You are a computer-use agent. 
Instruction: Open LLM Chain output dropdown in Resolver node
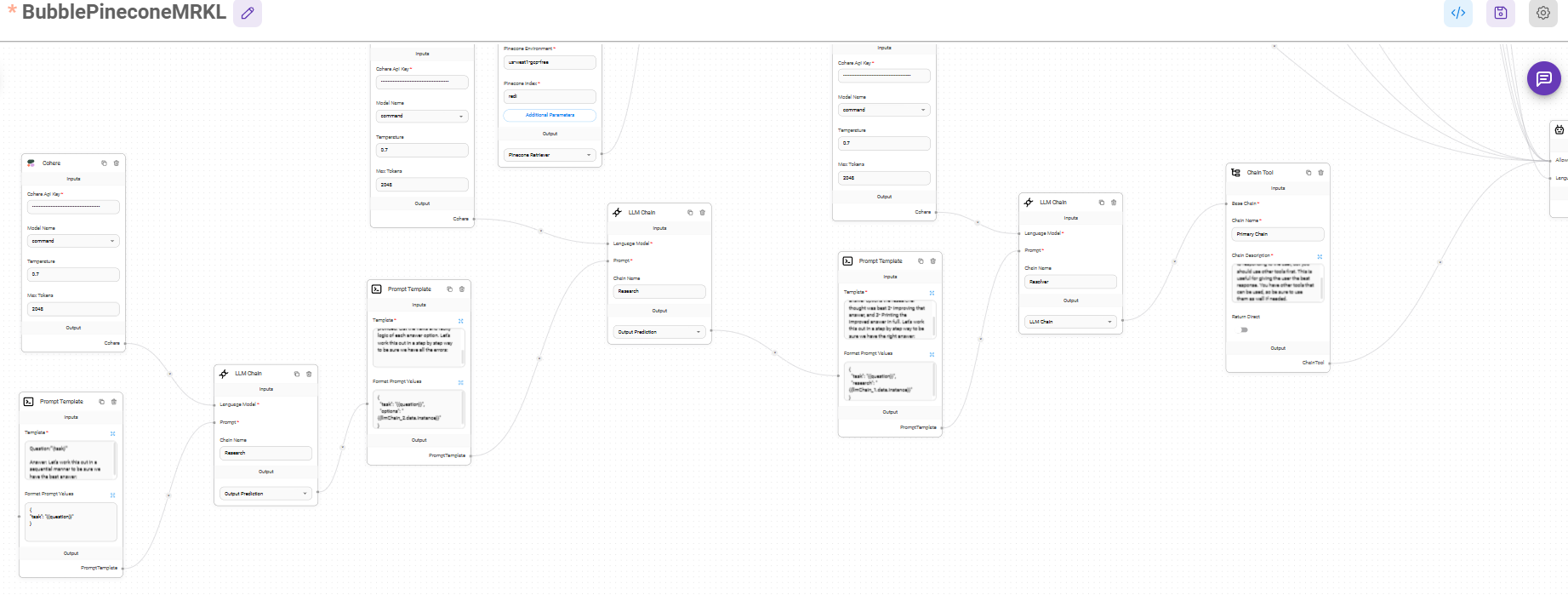pyautogui.click(x=1070, y=322)
